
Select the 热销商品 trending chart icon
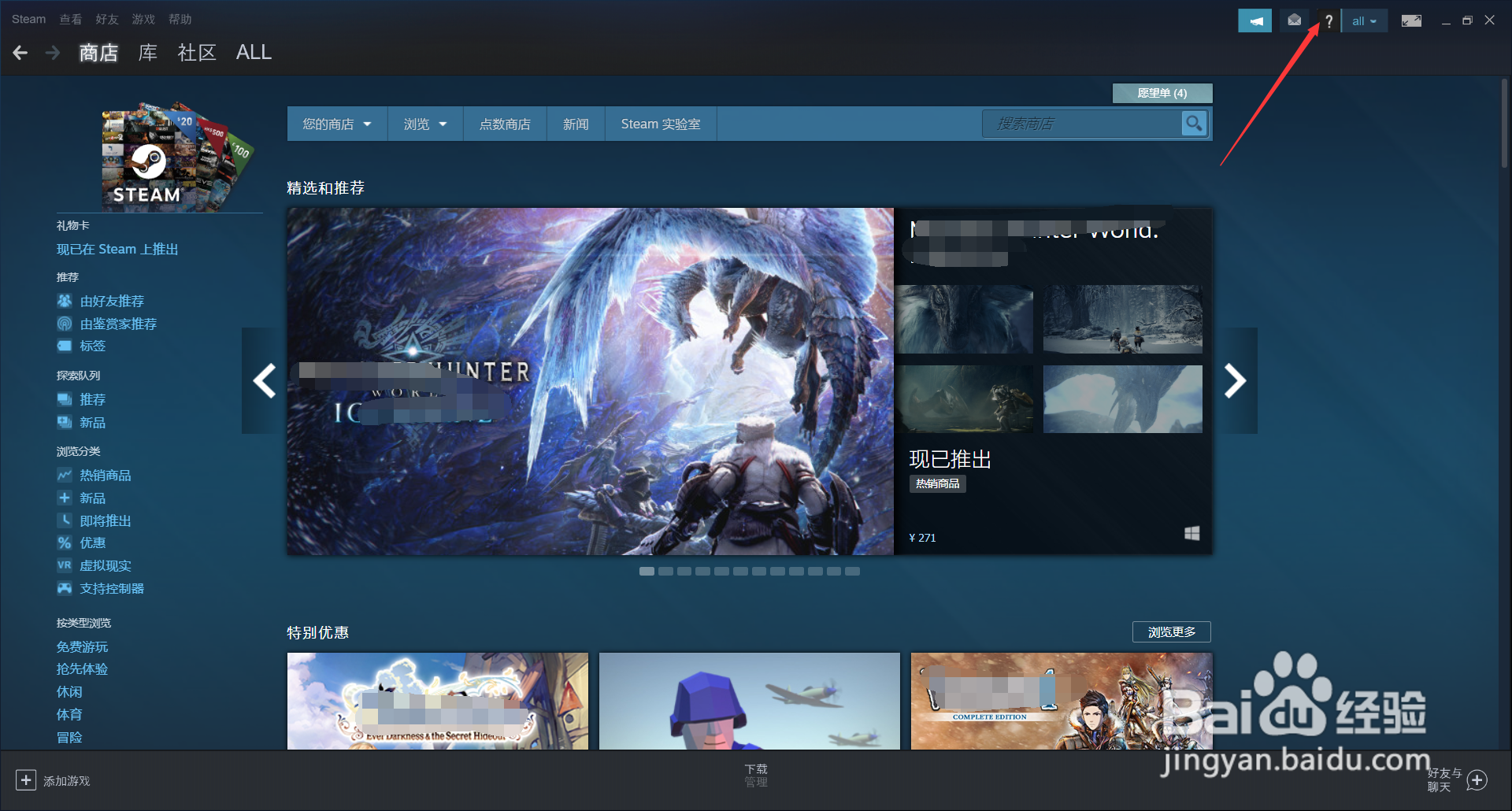pyautogui.click(x=65, y=475)
